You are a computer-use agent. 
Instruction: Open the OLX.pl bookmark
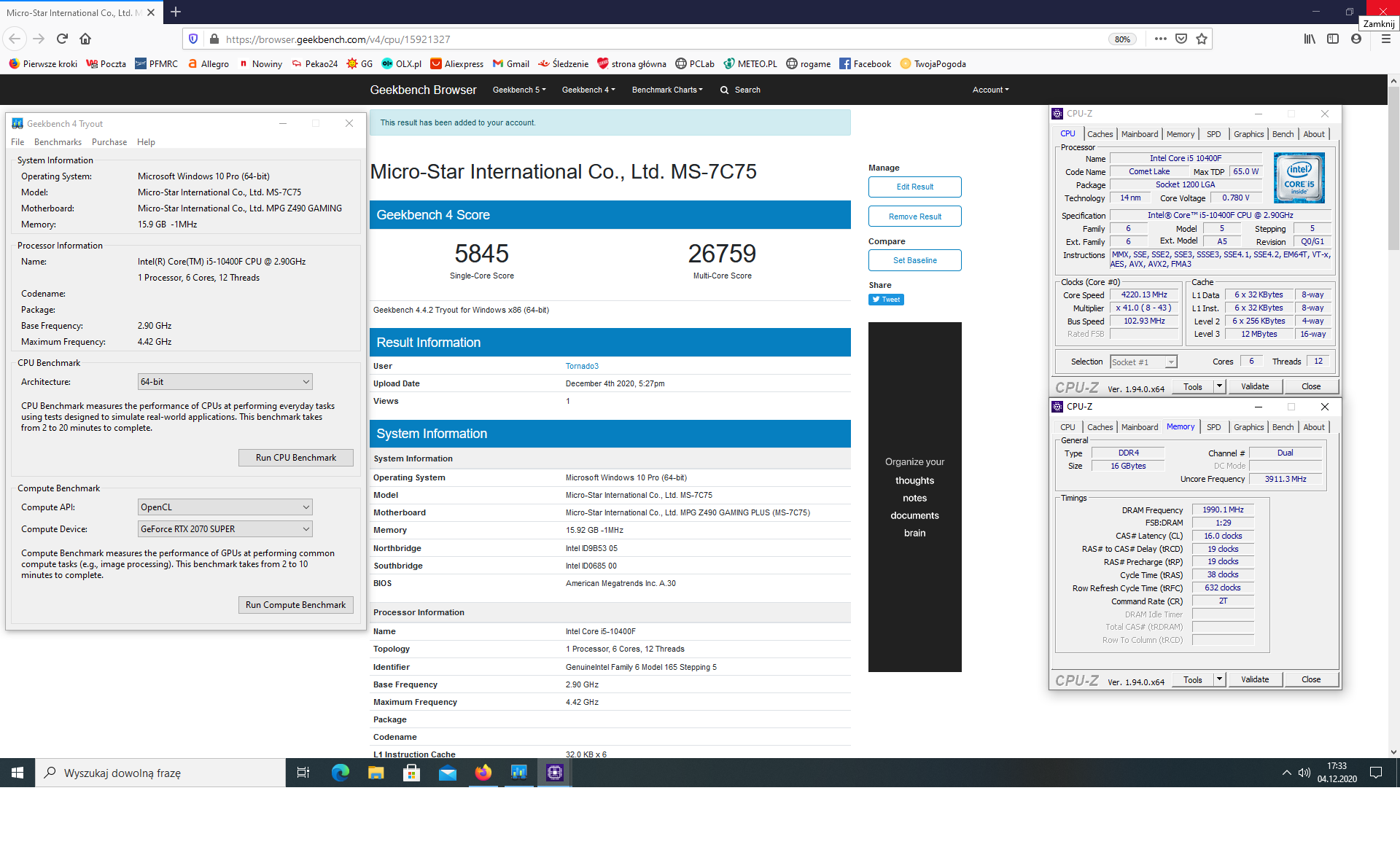point(401,63)
